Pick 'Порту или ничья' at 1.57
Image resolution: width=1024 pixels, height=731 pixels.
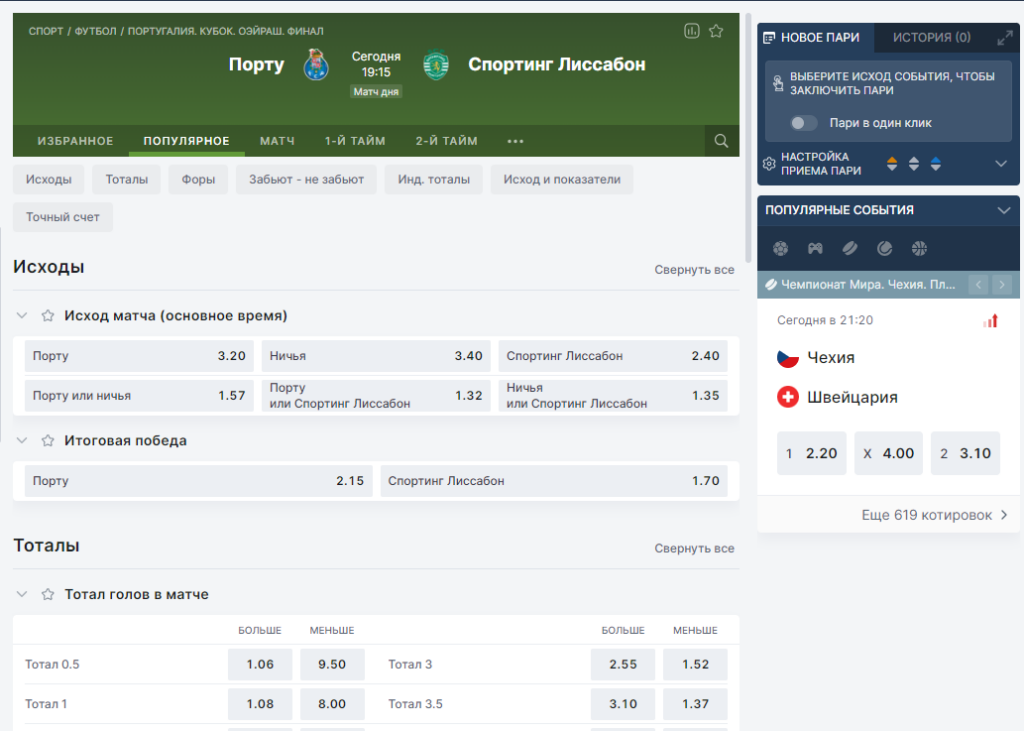139,396
